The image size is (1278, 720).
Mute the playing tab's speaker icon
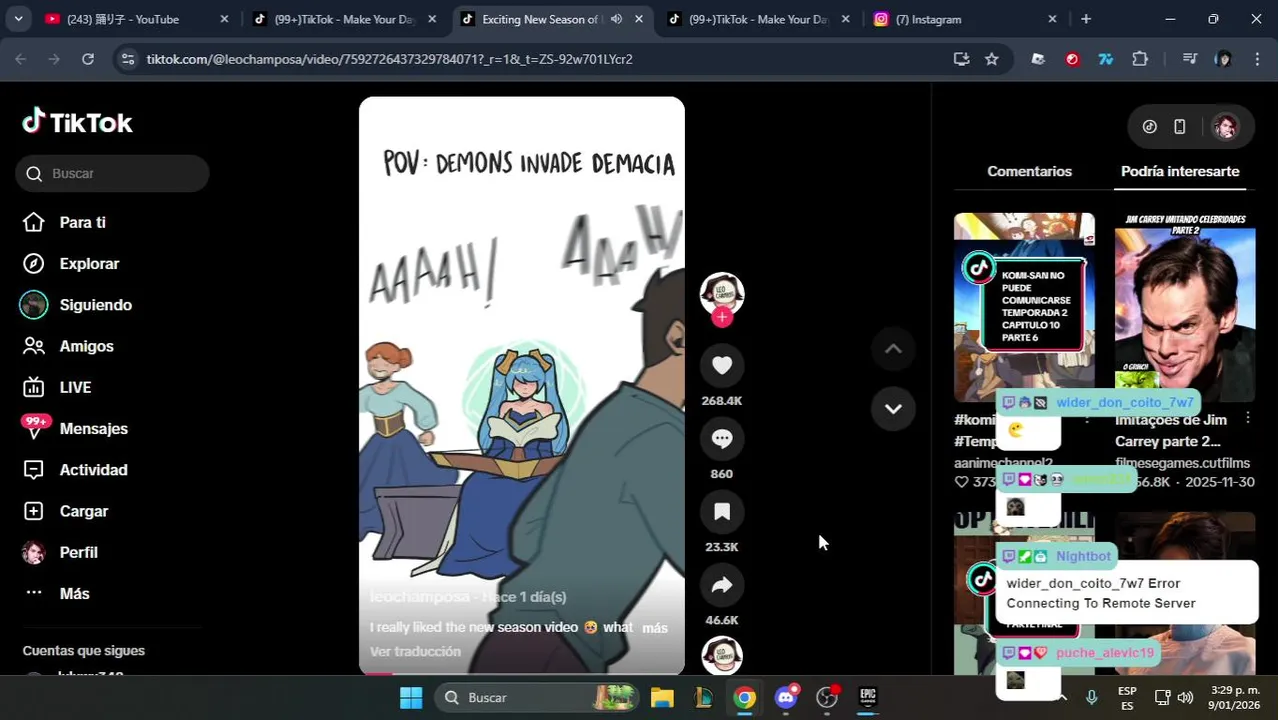click(x=616, y=19)
